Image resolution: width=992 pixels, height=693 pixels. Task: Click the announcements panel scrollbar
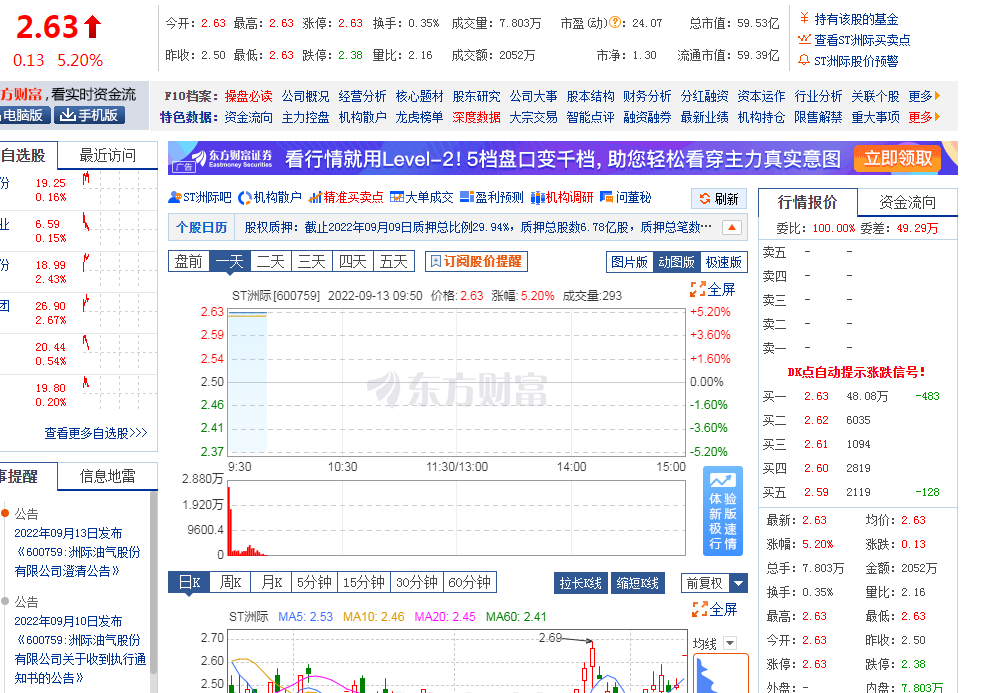point(153,582)
